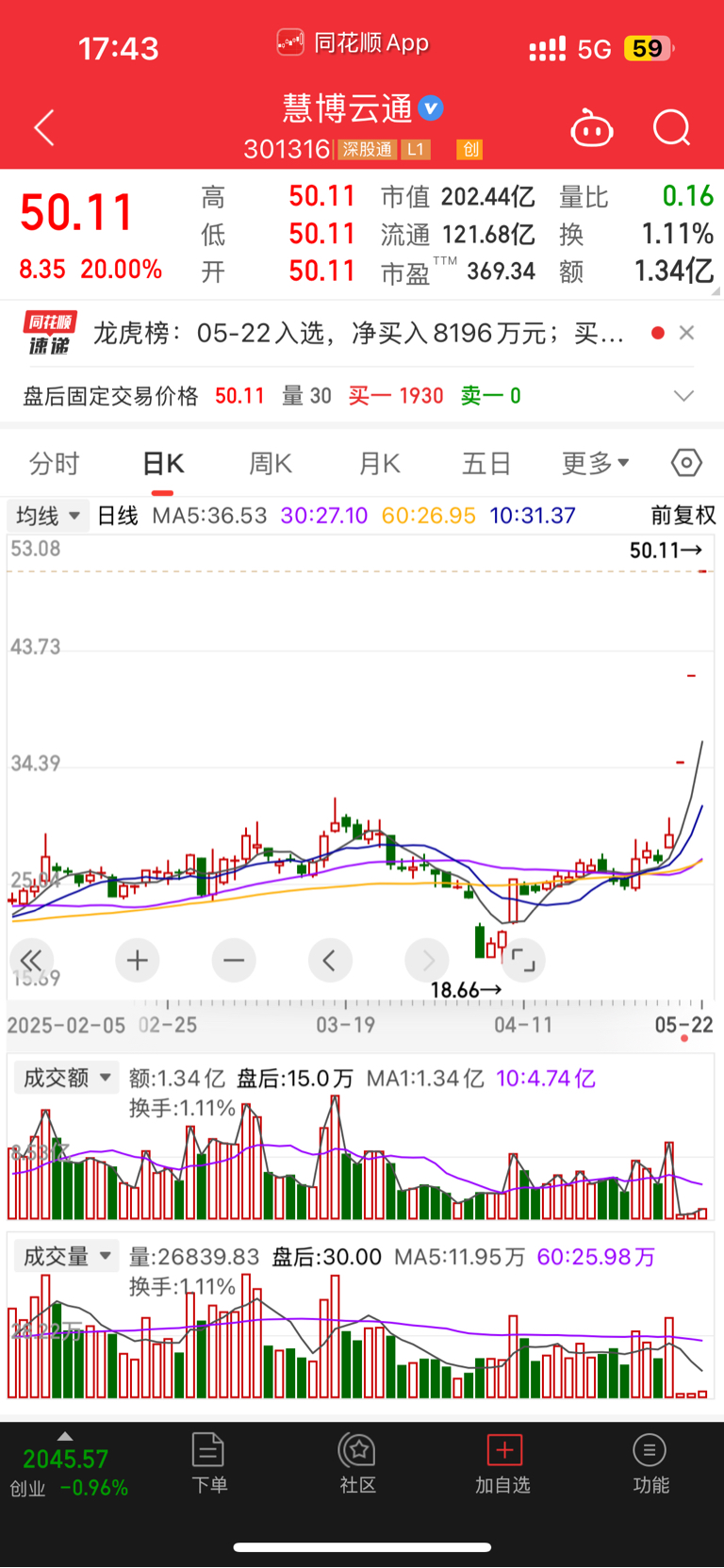Tap the 深股通 tag

(367, 149)
